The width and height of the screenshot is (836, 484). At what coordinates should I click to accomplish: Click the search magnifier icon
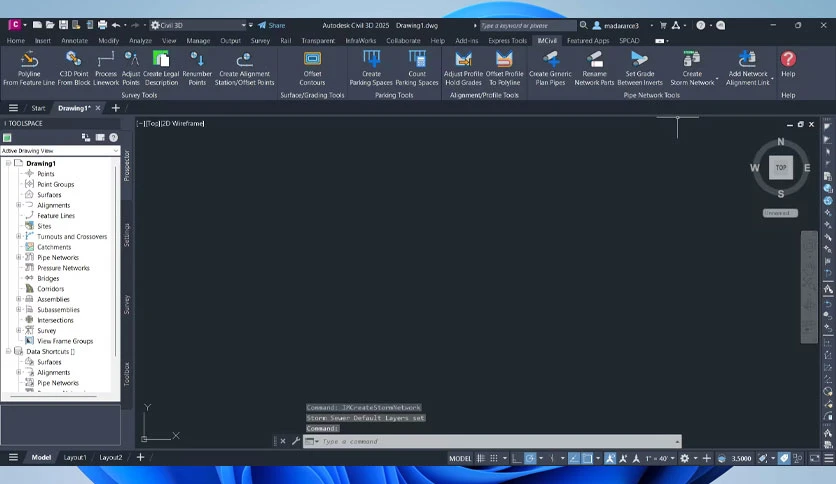pos(583,25)
